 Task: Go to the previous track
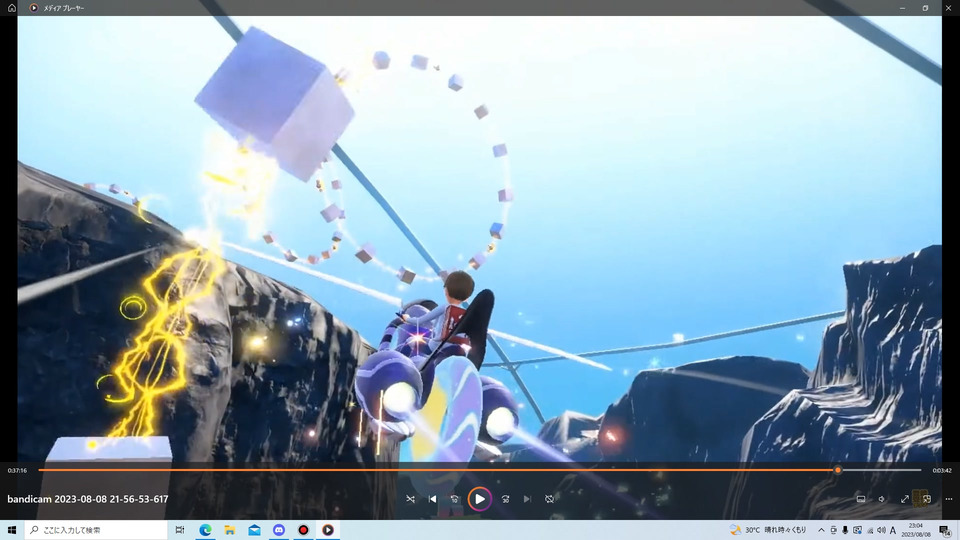tap(432, 499)
